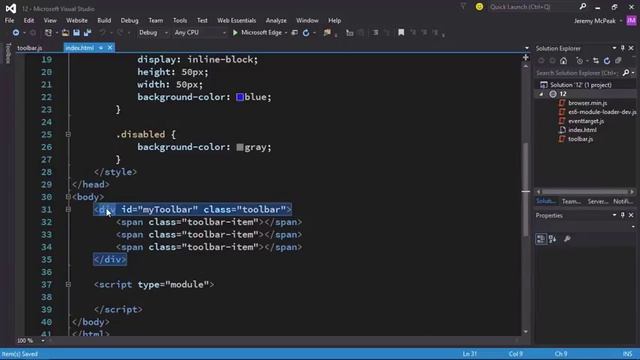Collapse the script element outline on line 37

[68, 284]
